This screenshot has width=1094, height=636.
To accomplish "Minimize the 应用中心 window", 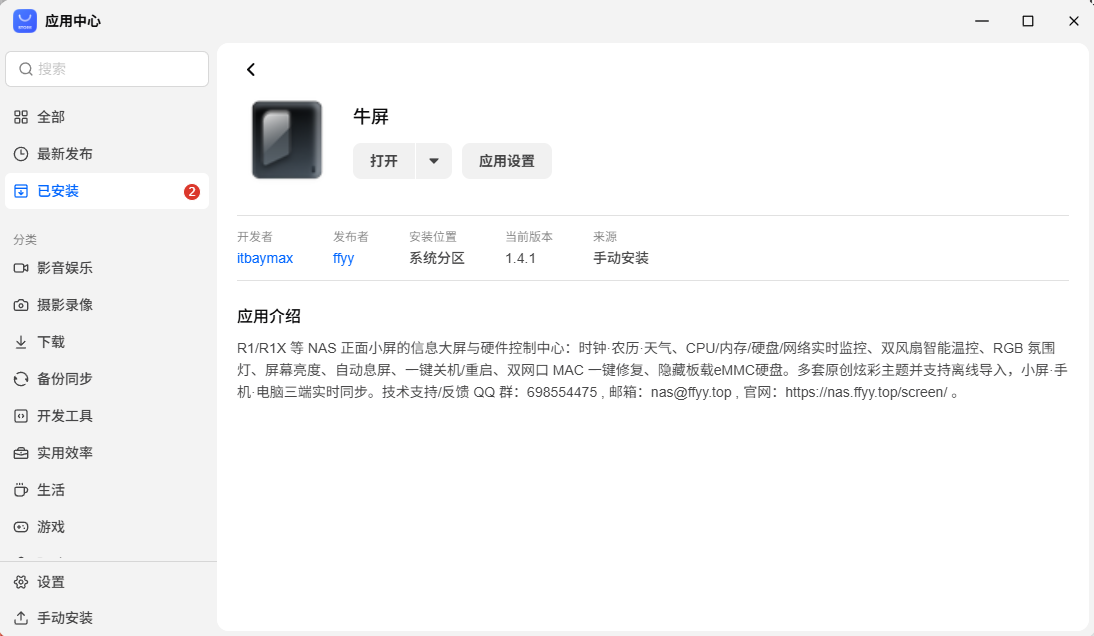I will click(x=982, y=21).
